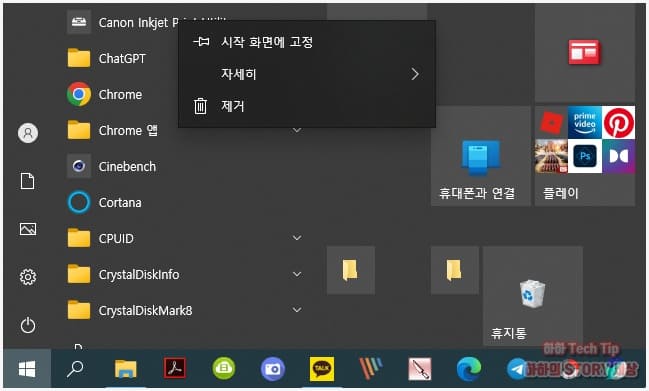Click the Windows Start button
Screen dimensions: 649x391
point(27,369)
